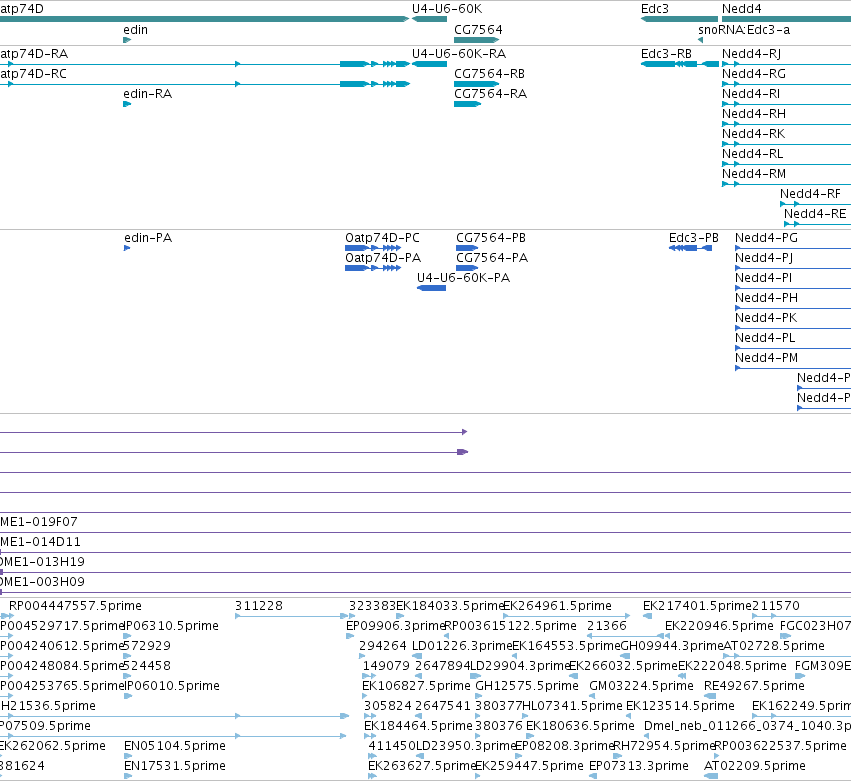Viewport: 851px width, 781px height.
Task: Select the Nedd4-RG transcript label
Action: click(754, 74)
